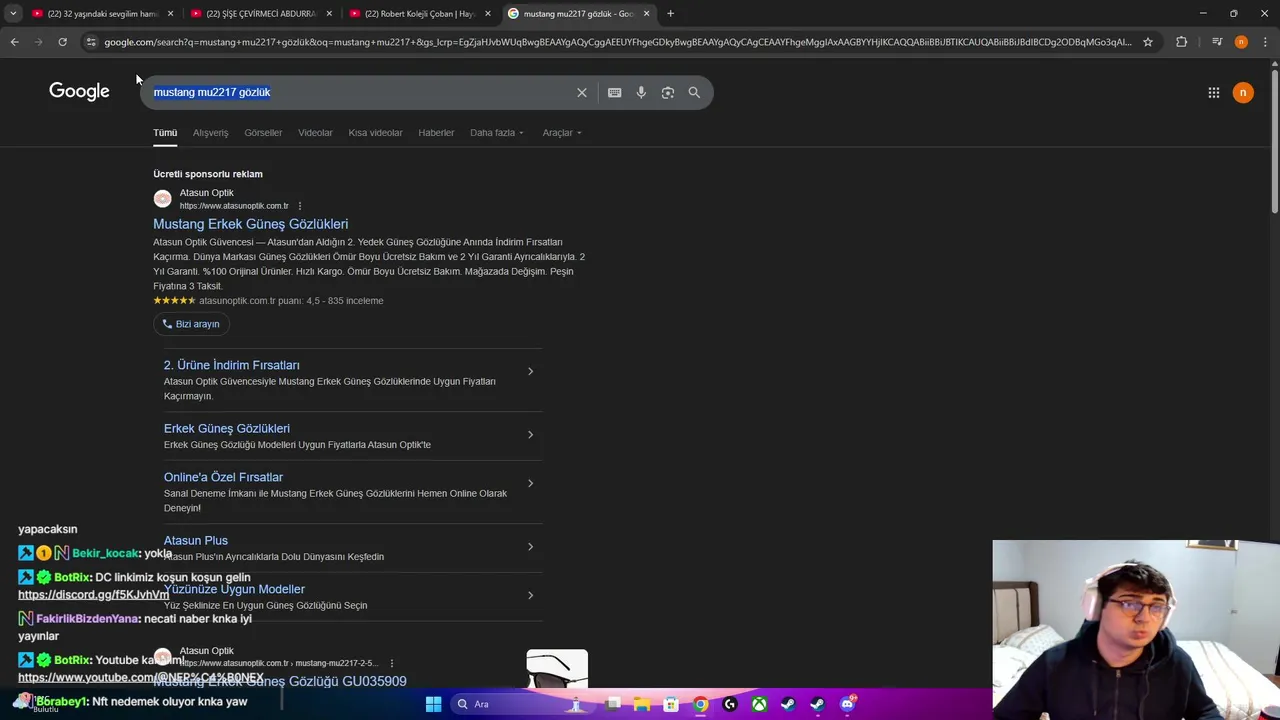Viewport: 1280px width, 720px height.
Task: Open the Chrome extensions puzzle icon
Action: 1182,42
